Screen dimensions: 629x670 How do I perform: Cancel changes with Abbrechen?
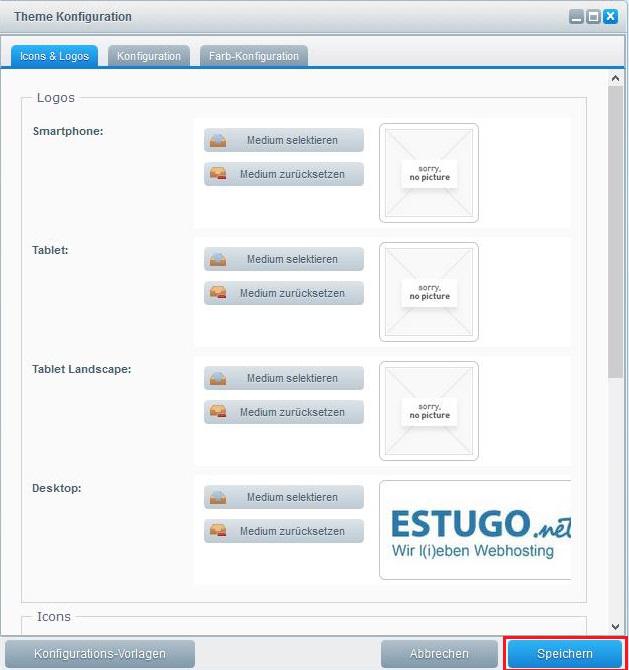[x=439, y=654]
